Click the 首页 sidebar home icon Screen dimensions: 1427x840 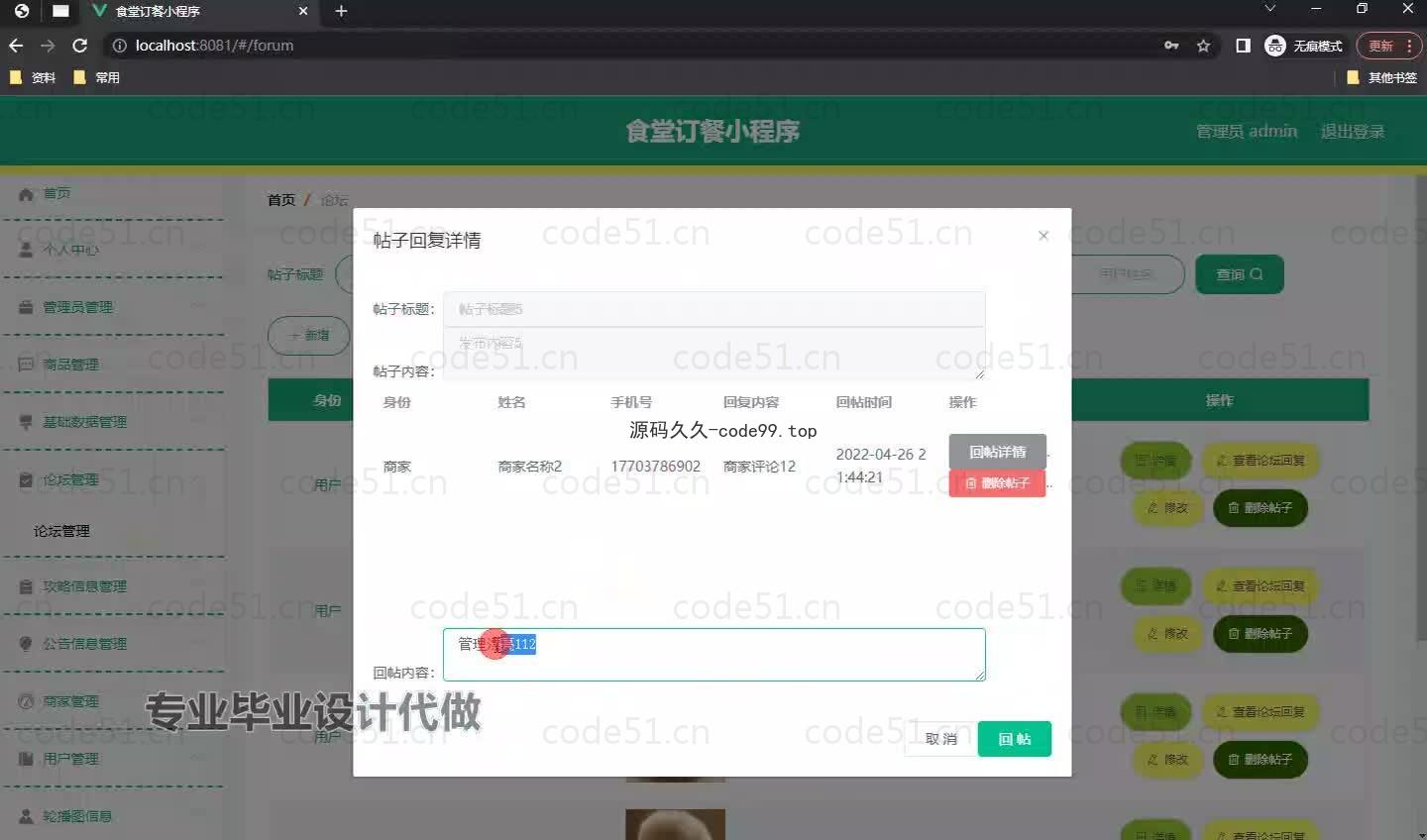pos(26,193)
